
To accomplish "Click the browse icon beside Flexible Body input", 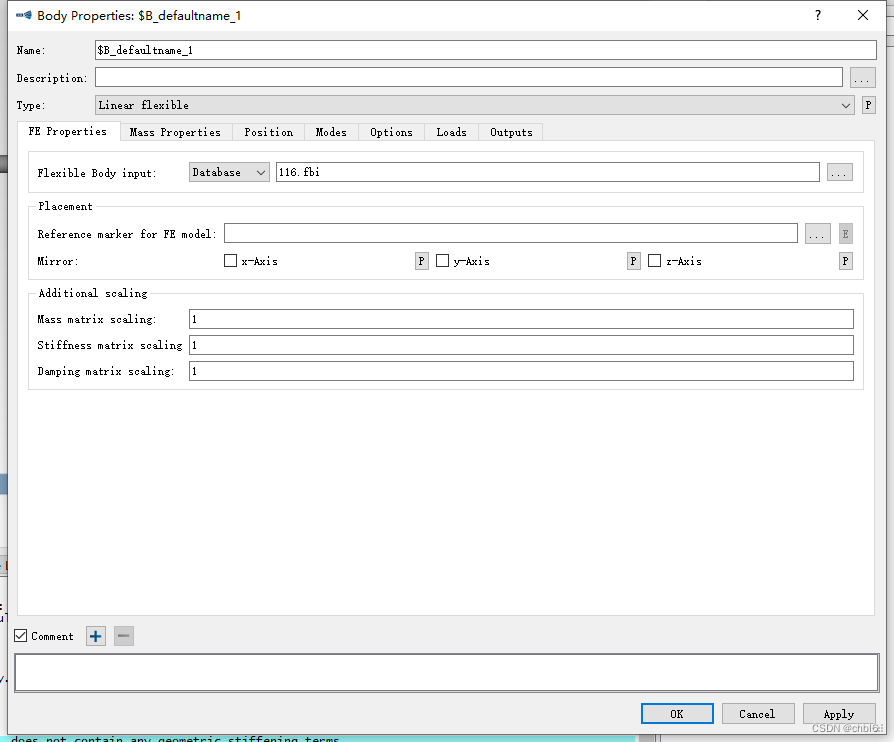I will pyautogui.click(x=840, y=171).
